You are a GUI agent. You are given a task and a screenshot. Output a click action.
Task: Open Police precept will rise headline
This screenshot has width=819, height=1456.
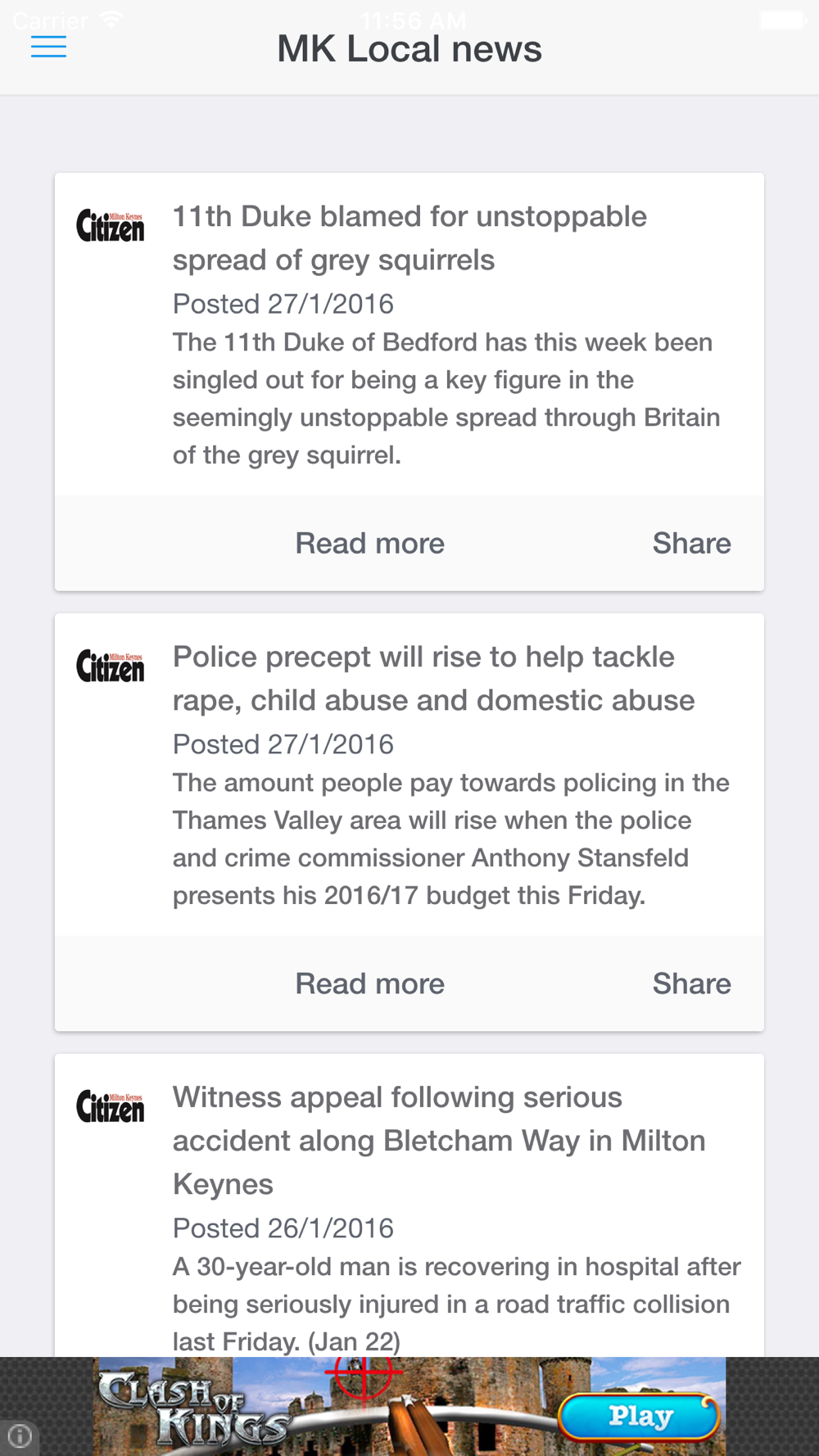pyautogui.click(x=433, y=679)
